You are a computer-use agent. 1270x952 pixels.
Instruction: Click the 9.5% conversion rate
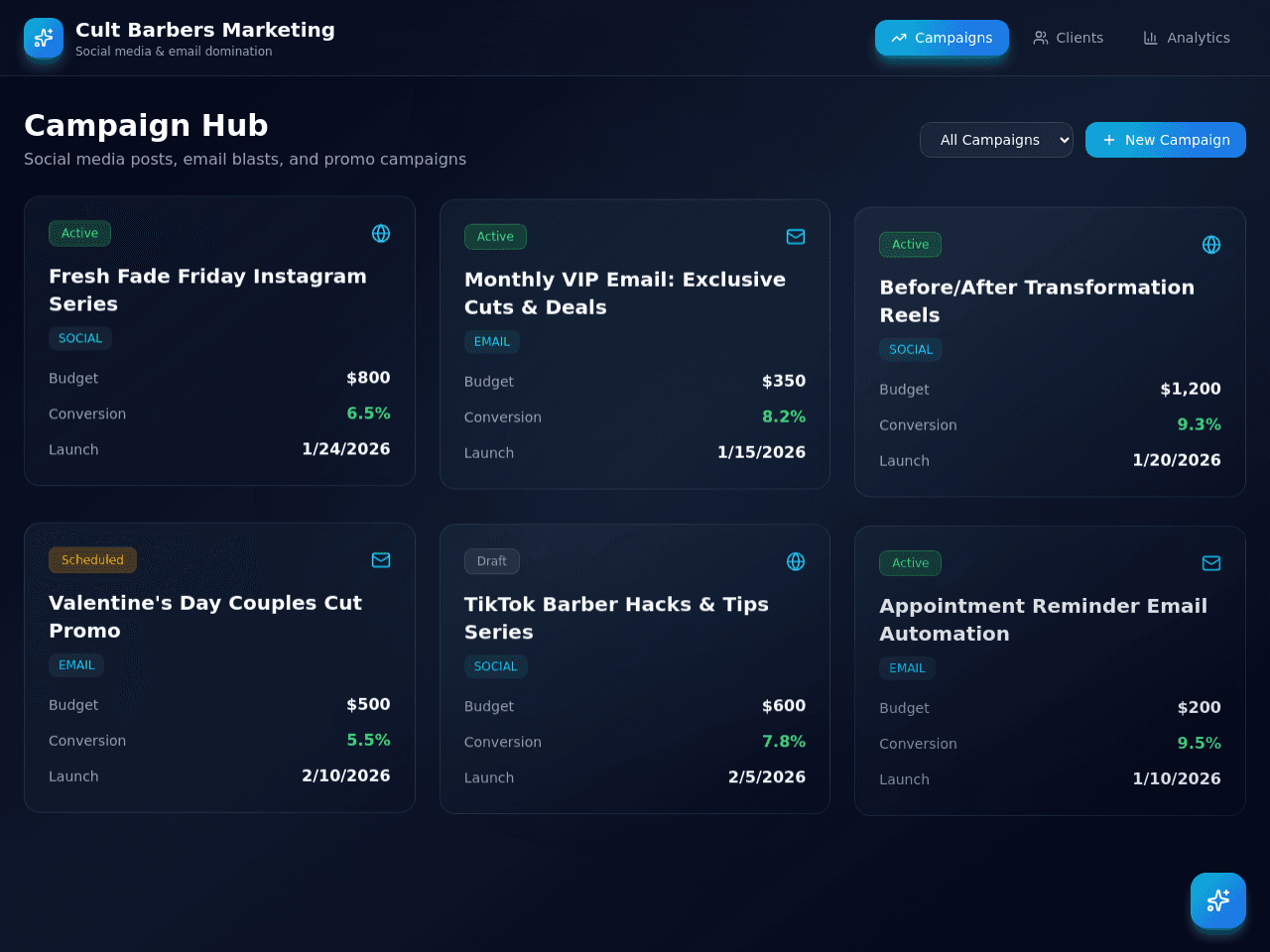pyautogui.click(x=1199, y=744)
